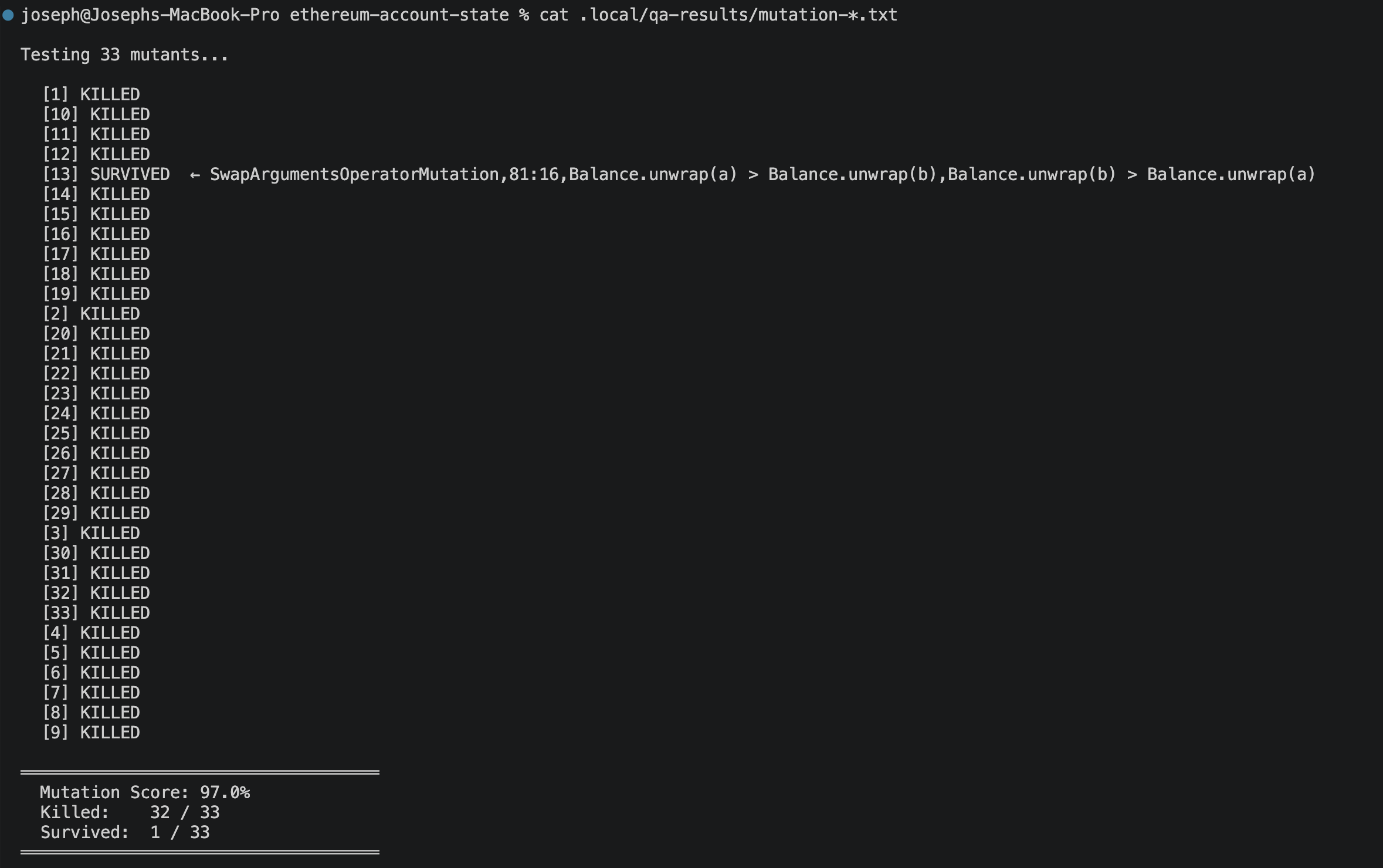Image resolution: width=1383 pixels, height=868 pixels.
Task: Click the 81:16 line reference
Action: 534,175
